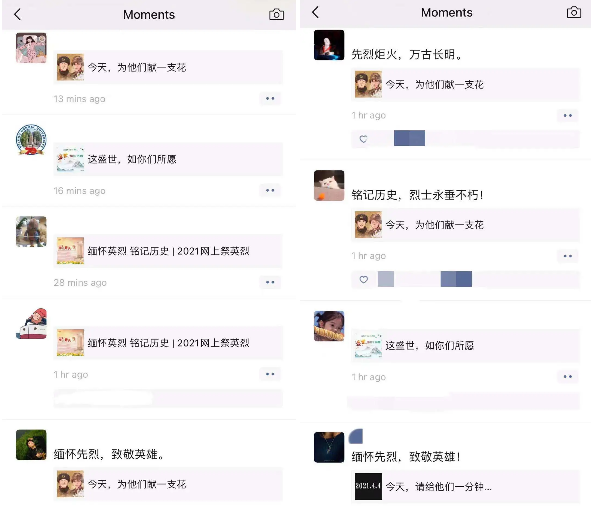
Task: Open first 缅怀英烈 铭记历史 2021网上祭英烈 link
Action: 168,251
